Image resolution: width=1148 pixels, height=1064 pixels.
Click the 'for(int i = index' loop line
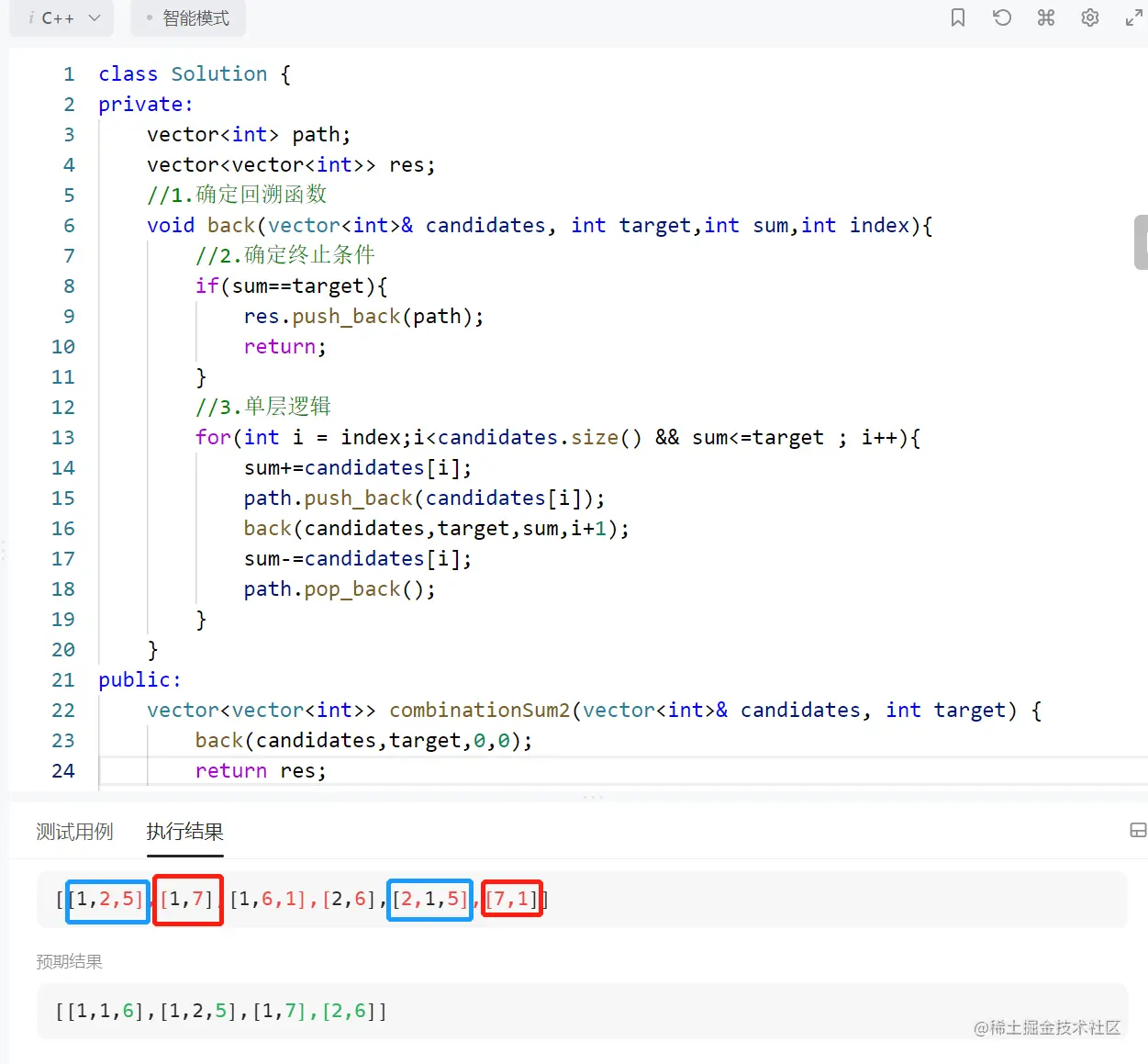tap(557, 438)
